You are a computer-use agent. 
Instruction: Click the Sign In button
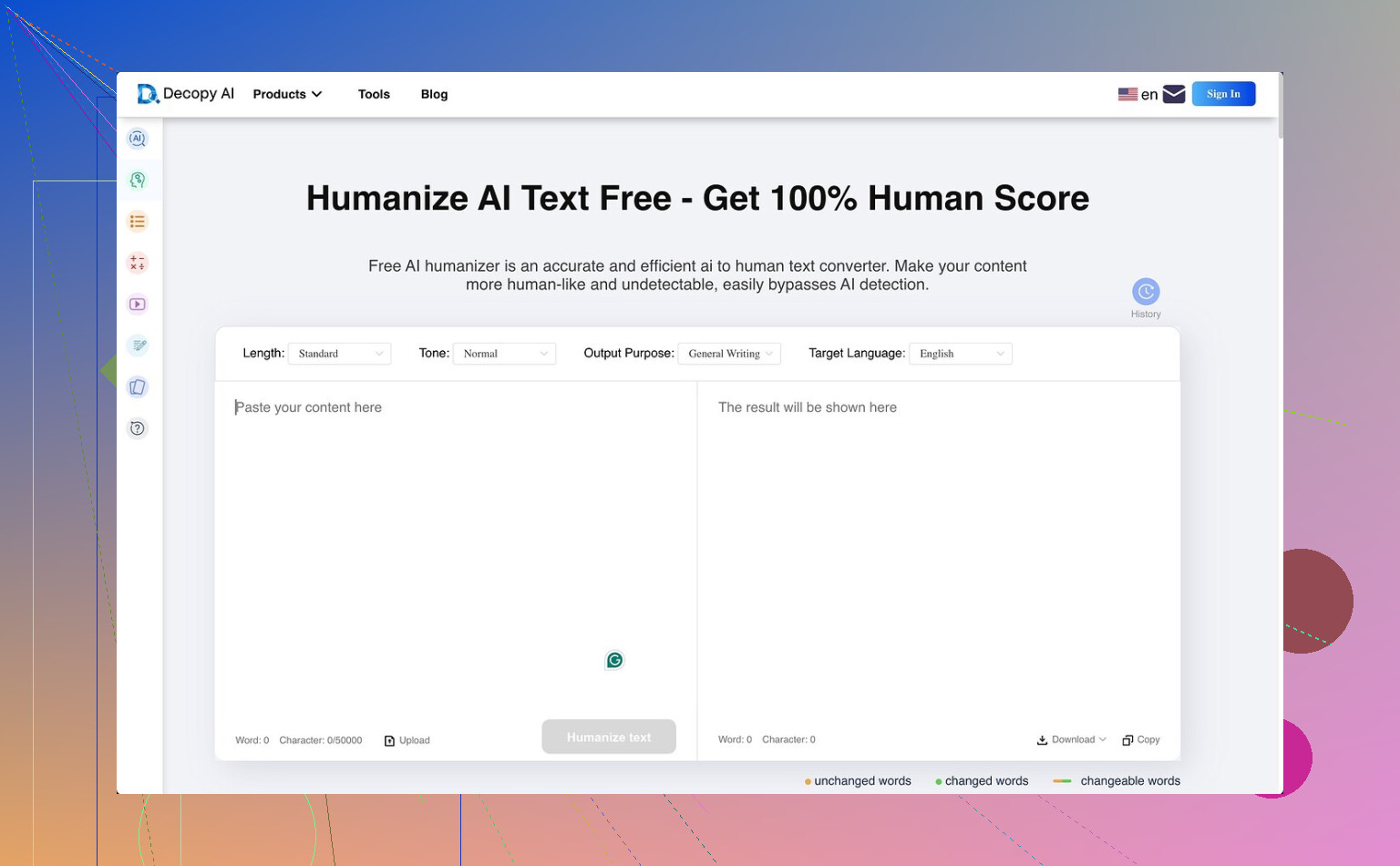point(1223,94)
